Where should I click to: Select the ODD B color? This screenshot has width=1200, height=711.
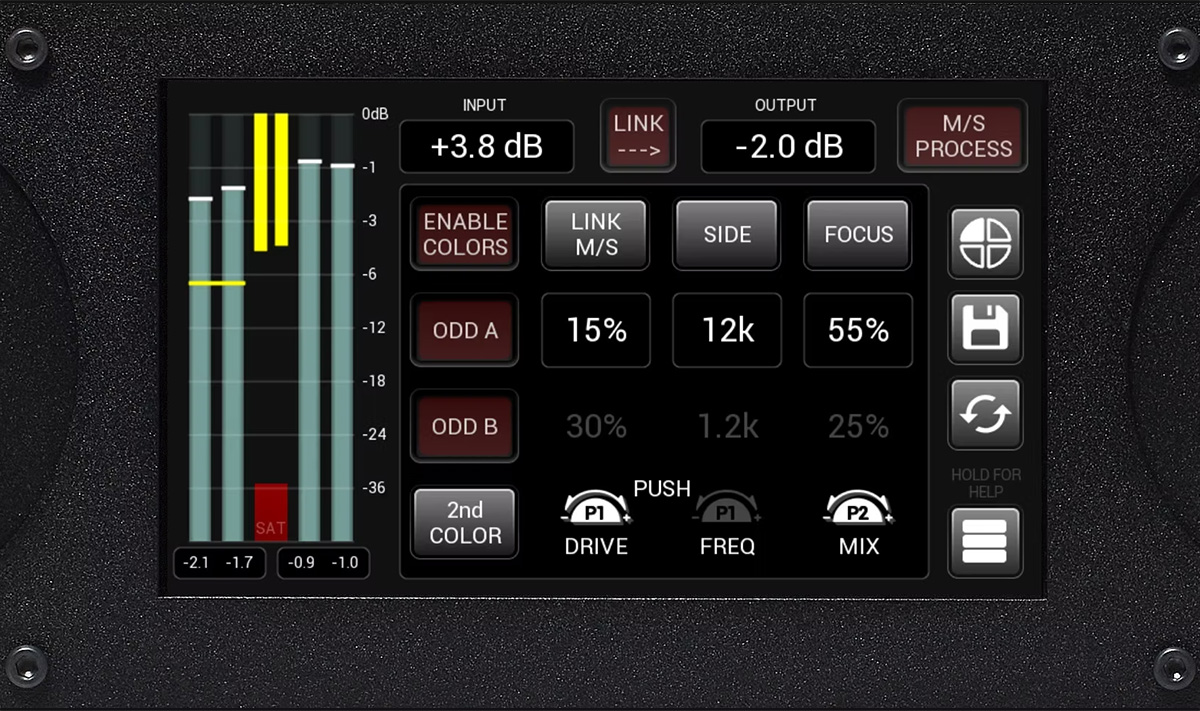point(465,426)
